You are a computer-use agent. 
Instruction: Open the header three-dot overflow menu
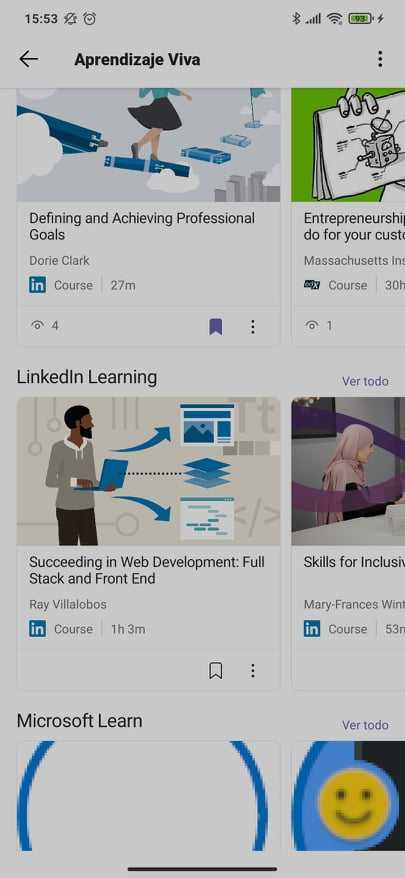click(x=380, y=59)
